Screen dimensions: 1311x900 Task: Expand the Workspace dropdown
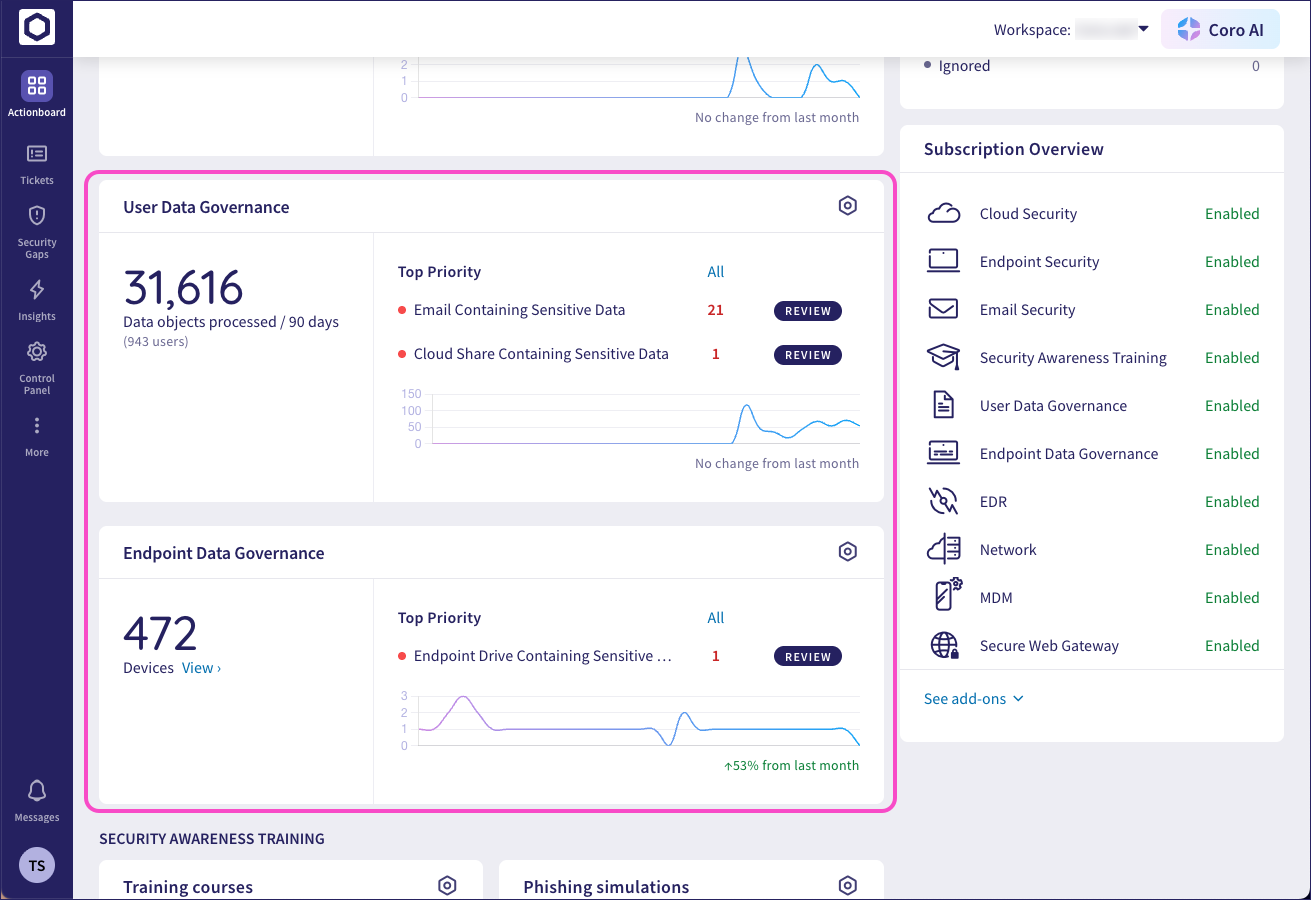pos(1143,29)
